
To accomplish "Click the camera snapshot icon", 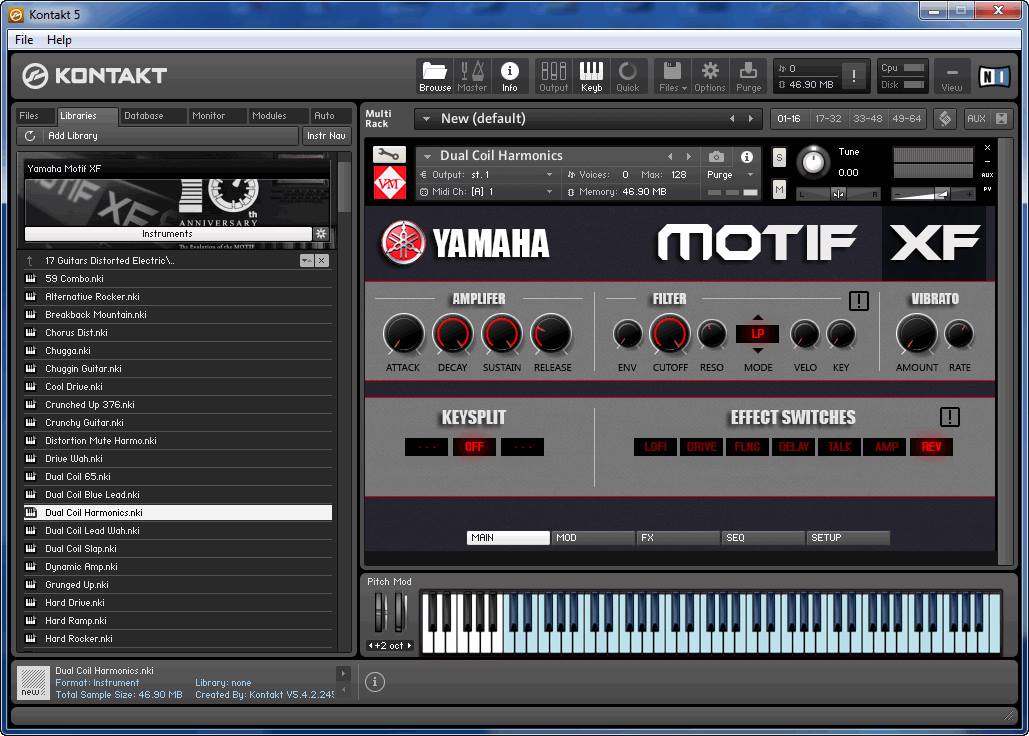I will pos(717,157).
